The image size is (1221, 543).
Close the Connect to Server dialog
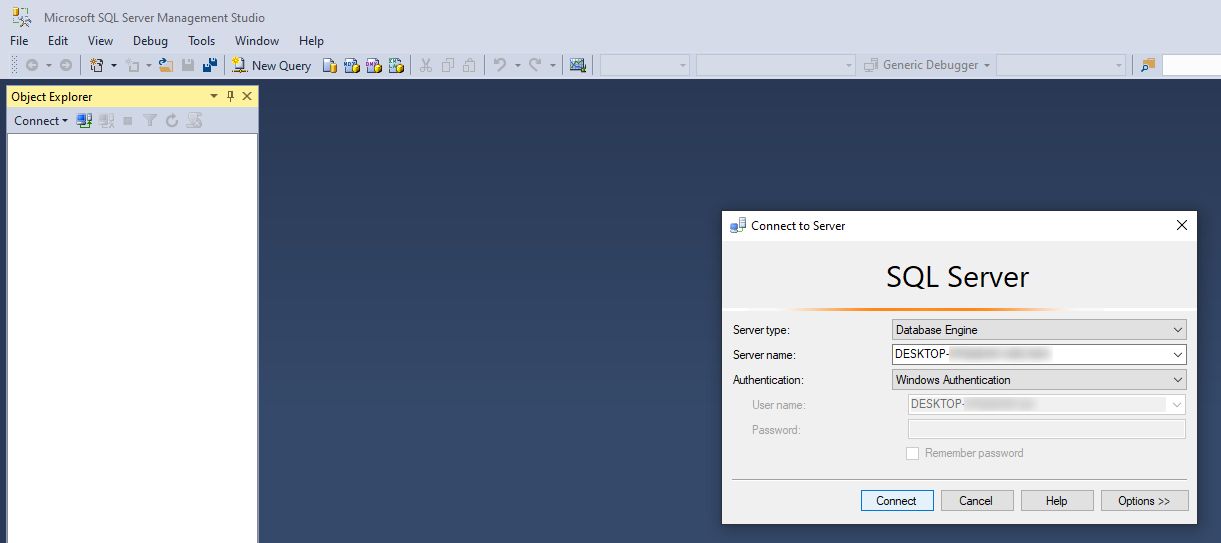click(1182, 226)
